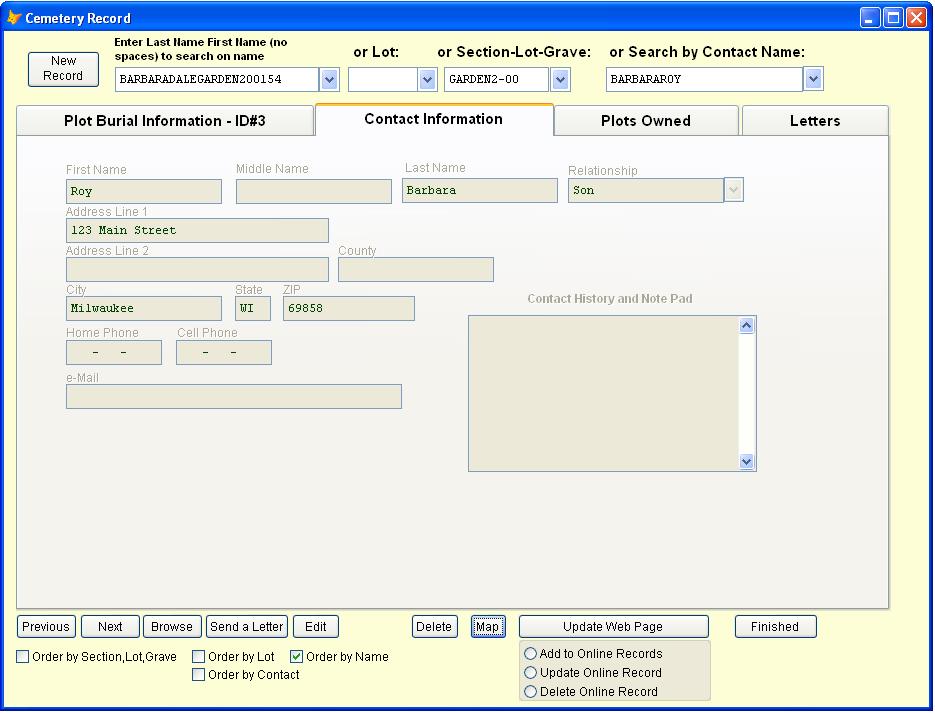Image resolution: width=935 pixels, height=713 pixels.
Task: Click the Relationship field showing Son
Action: [646, 190]
